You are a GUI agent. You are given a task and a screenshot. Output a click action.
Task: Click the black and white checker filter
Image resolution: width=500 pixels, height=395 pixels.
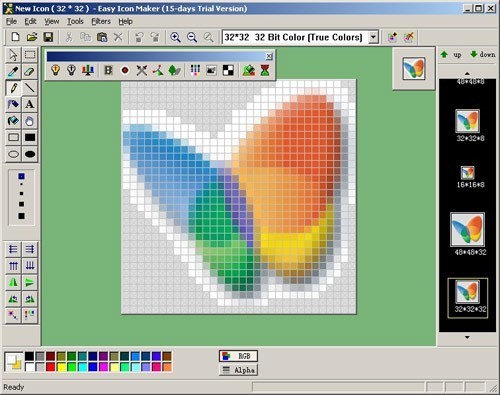point(228,70)
